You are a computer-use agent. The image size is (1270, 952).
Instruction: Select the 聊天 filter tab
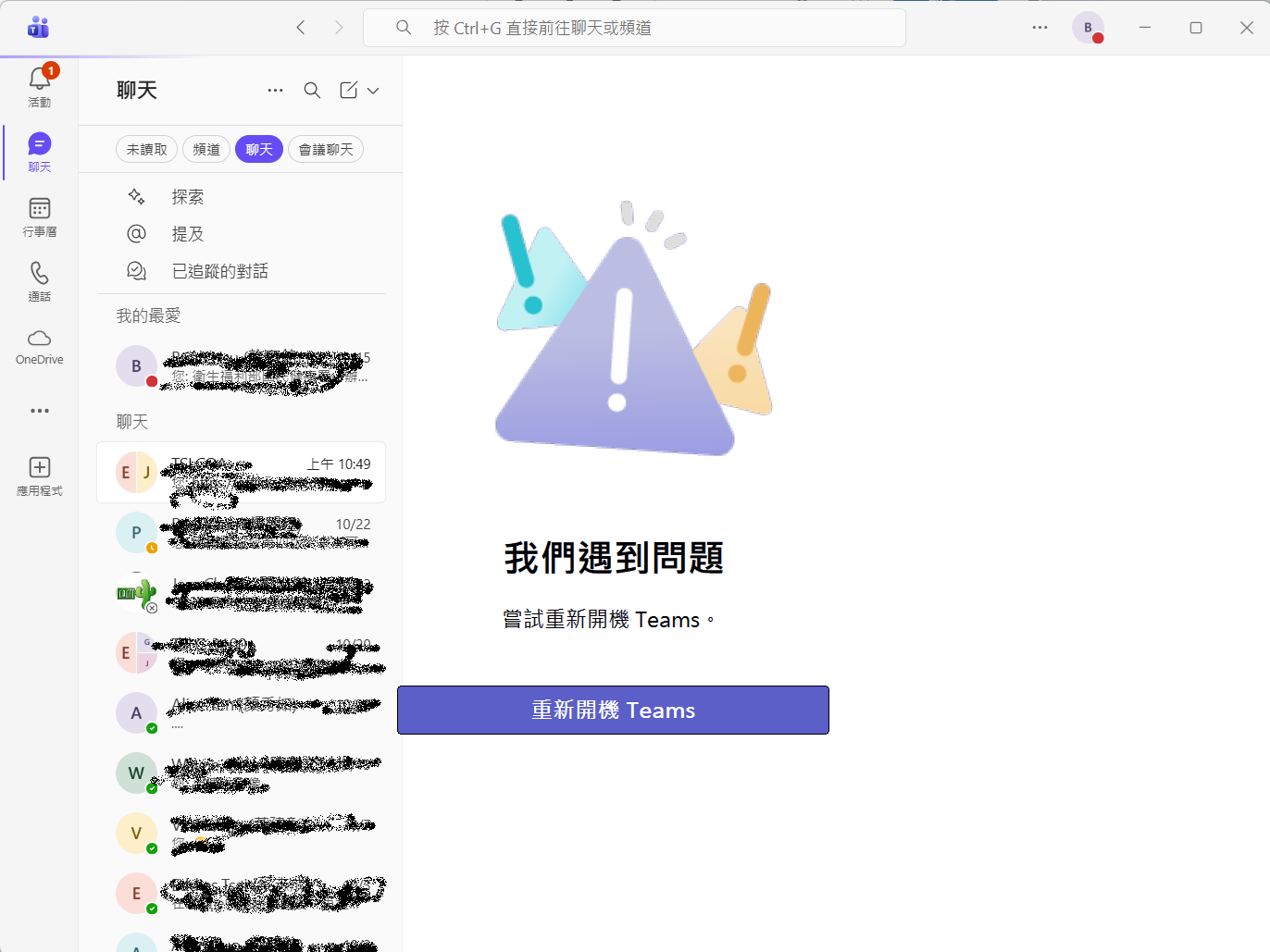(258, 148)
